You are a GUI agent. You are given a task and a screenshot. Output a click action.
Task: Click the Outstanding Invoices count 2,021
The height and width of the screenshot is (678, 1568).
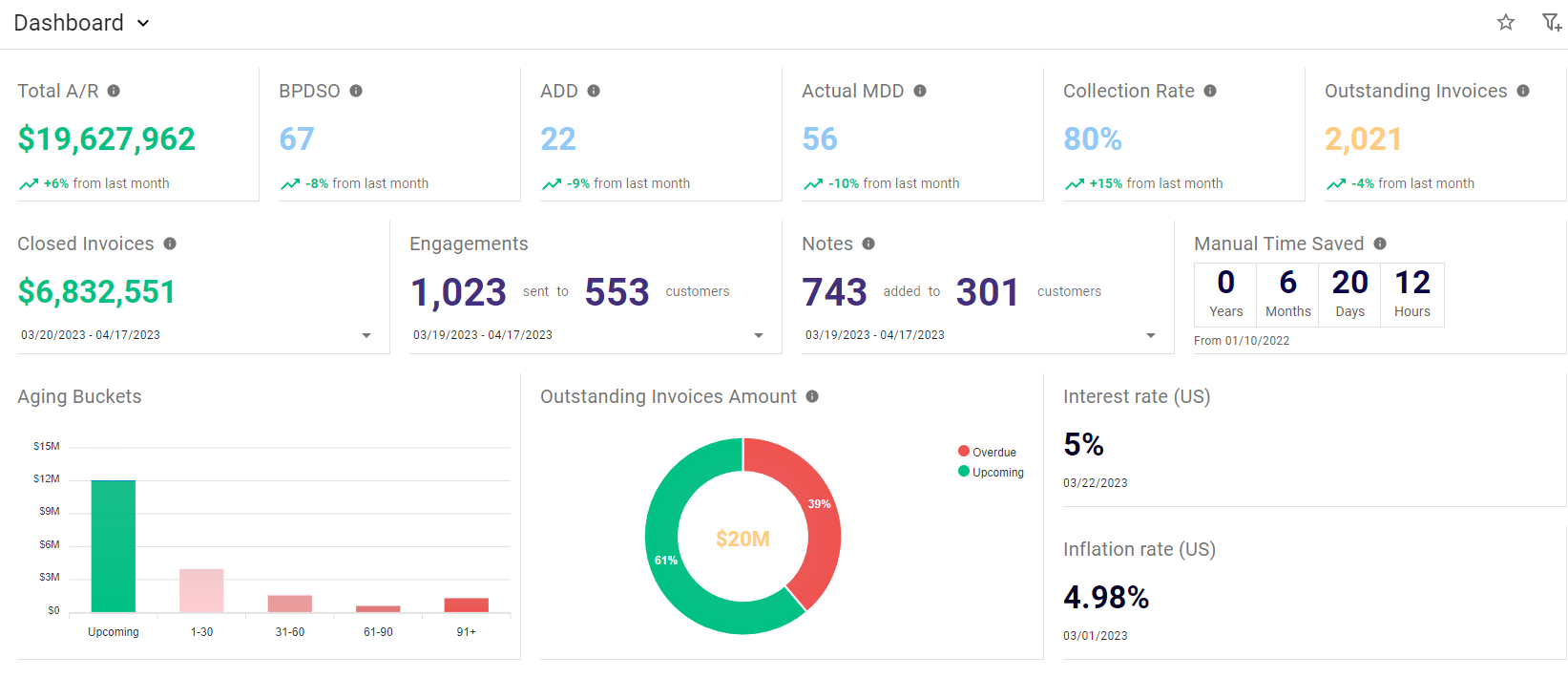1363,139
